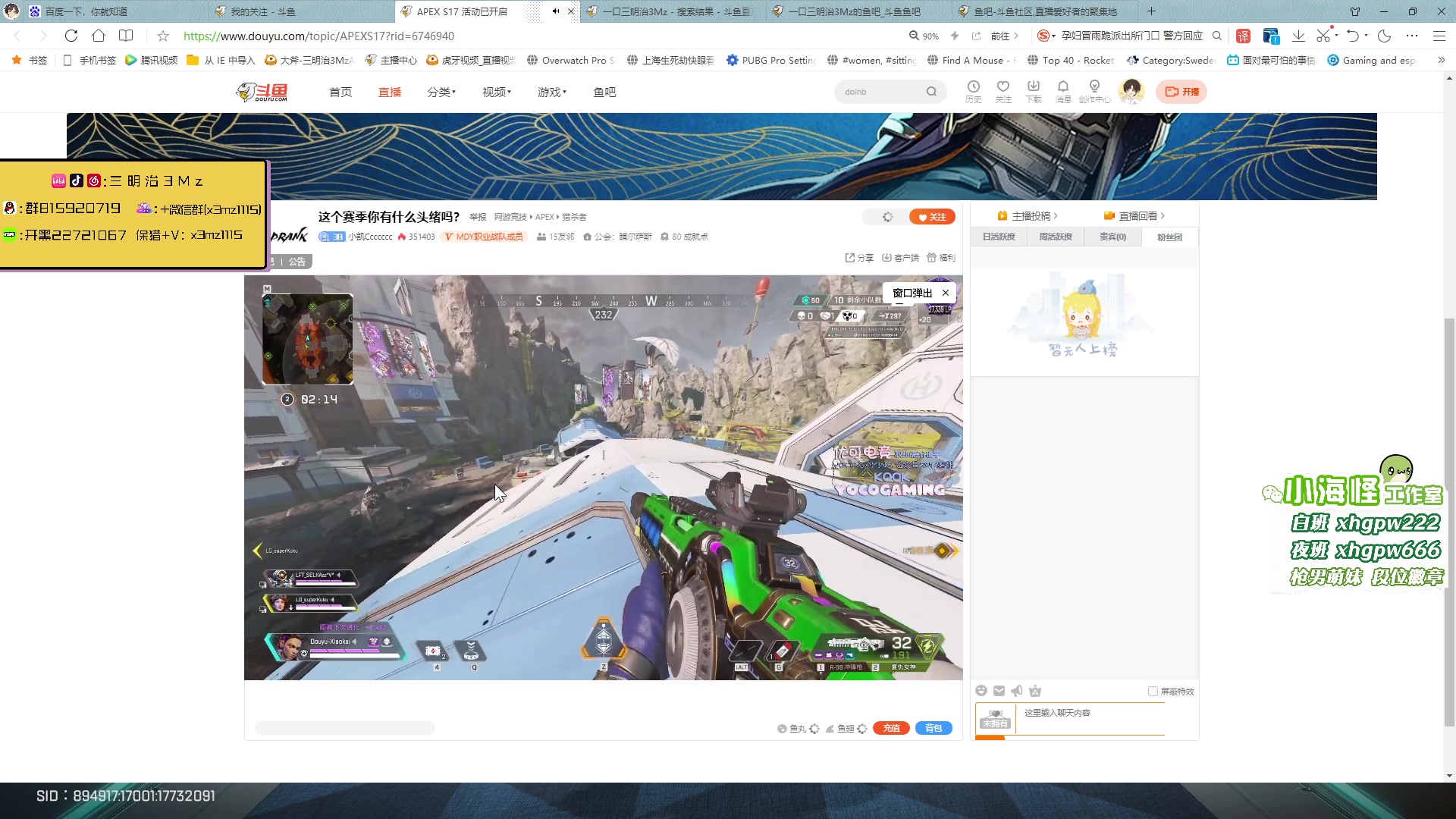This screenshot has width=1456, height=819.
Task: Click the 鱼吧 navigation link
Action: point(604,92)
